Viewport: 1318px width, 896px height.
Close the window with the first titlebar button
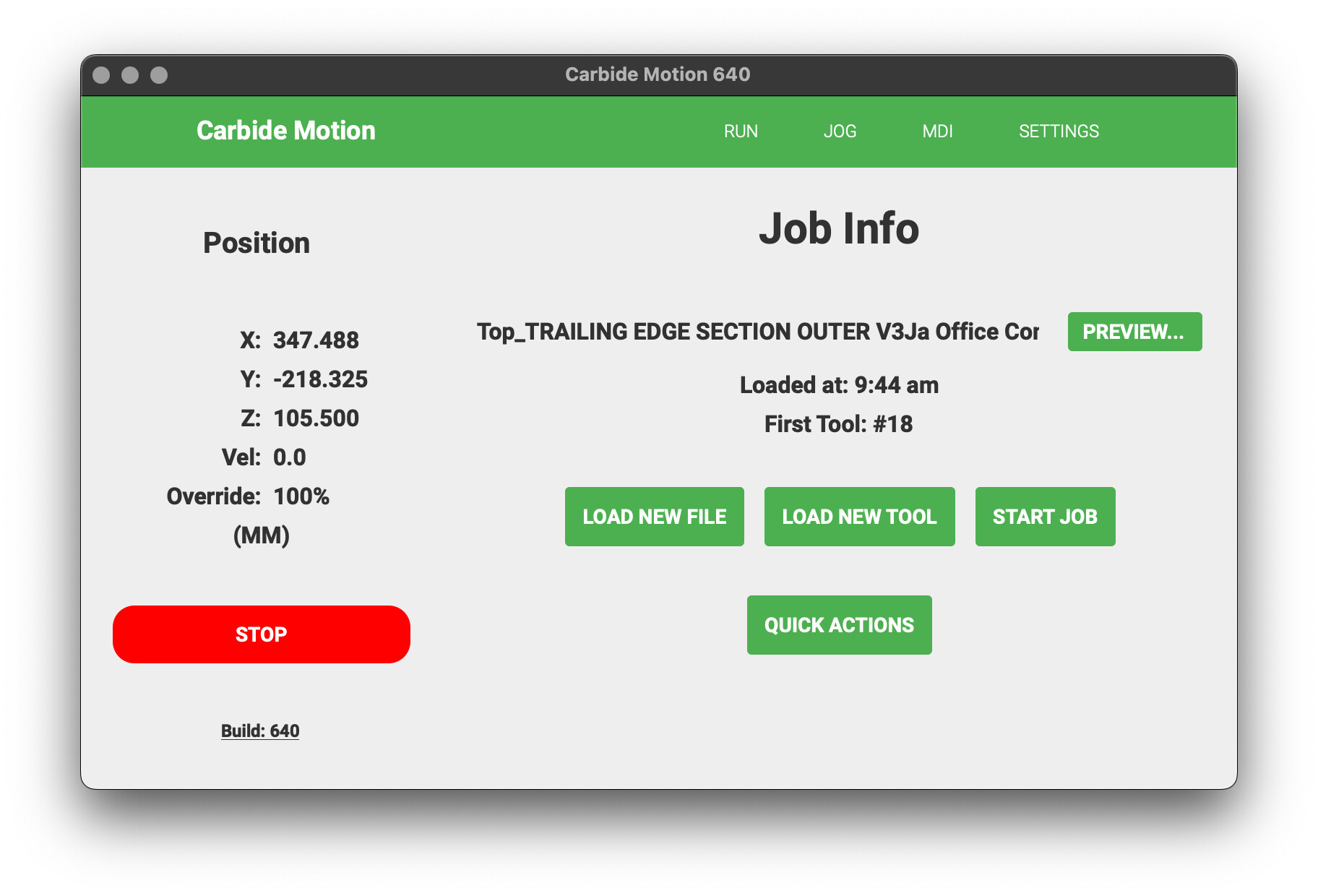click(x=101, y=75)
